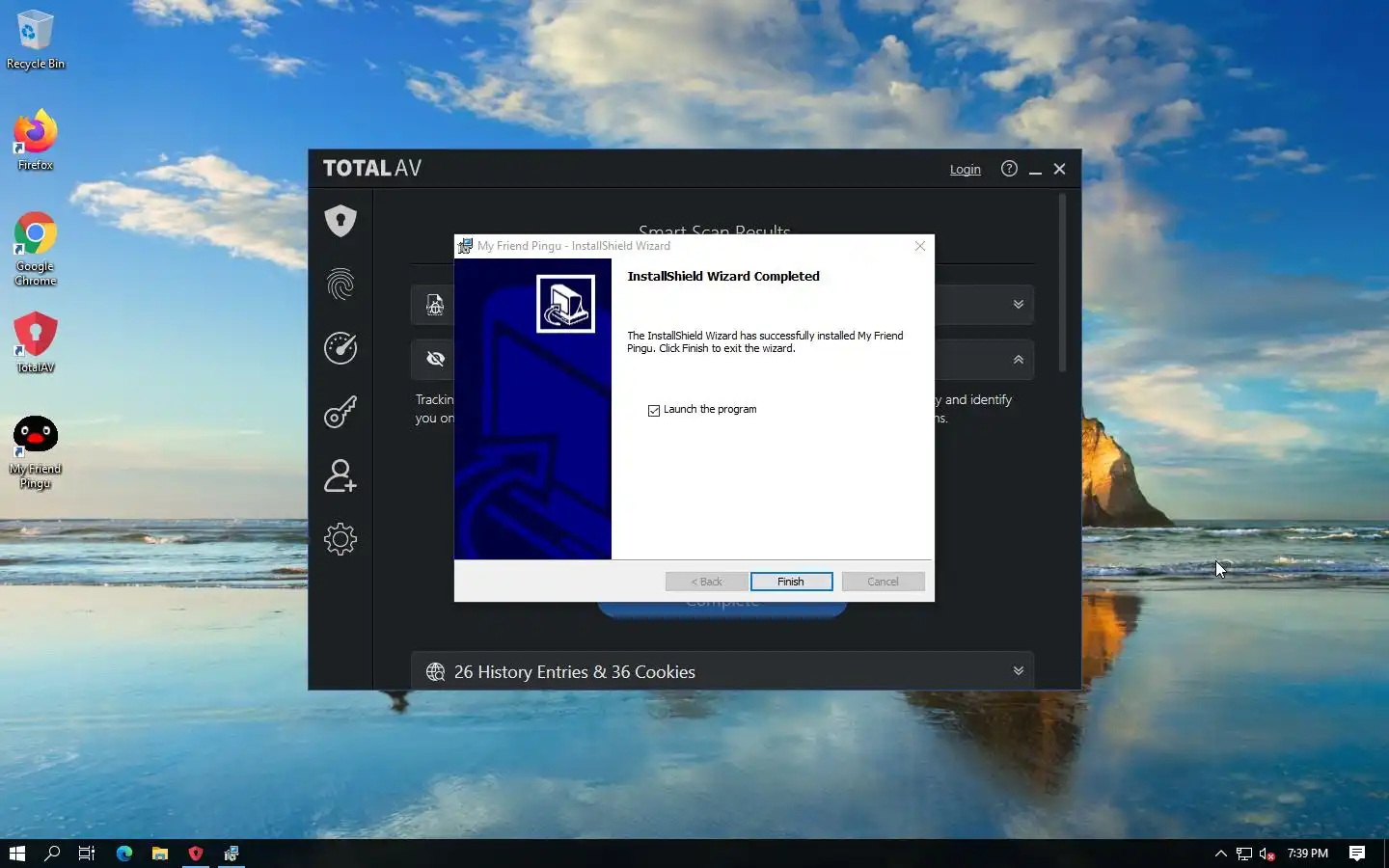Open taskbar search

click(52, 854)
